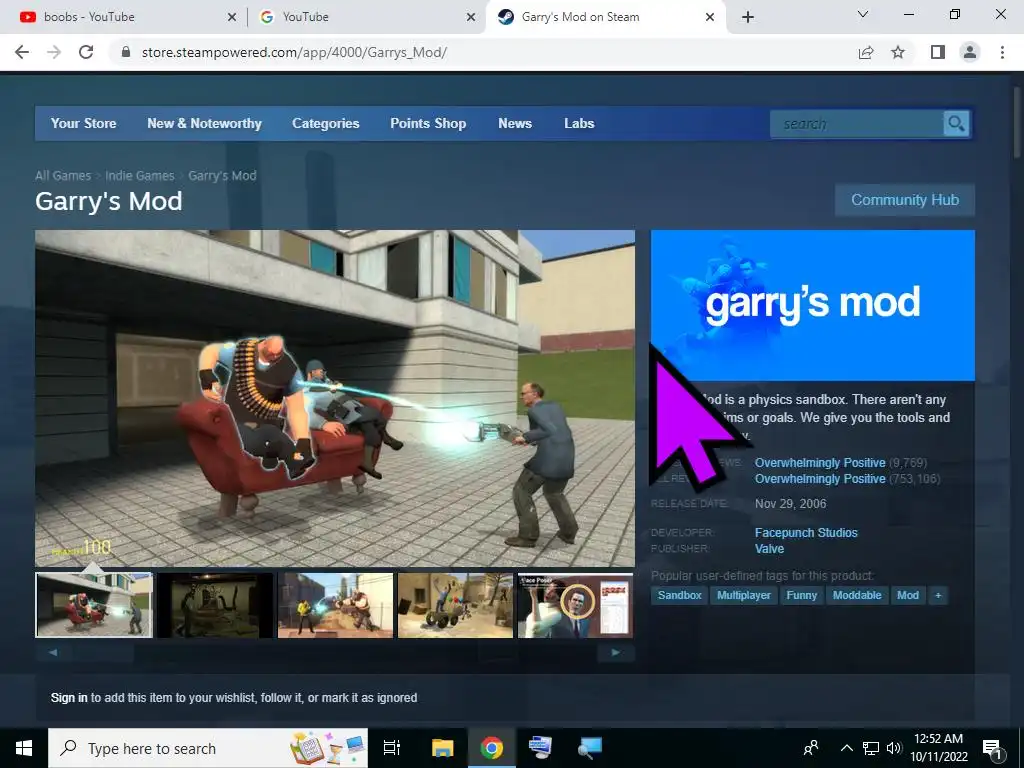The height and width of the screenshot is (768, 1024).
Task: Go back using the browser back arrow
Action: (22, 52)
